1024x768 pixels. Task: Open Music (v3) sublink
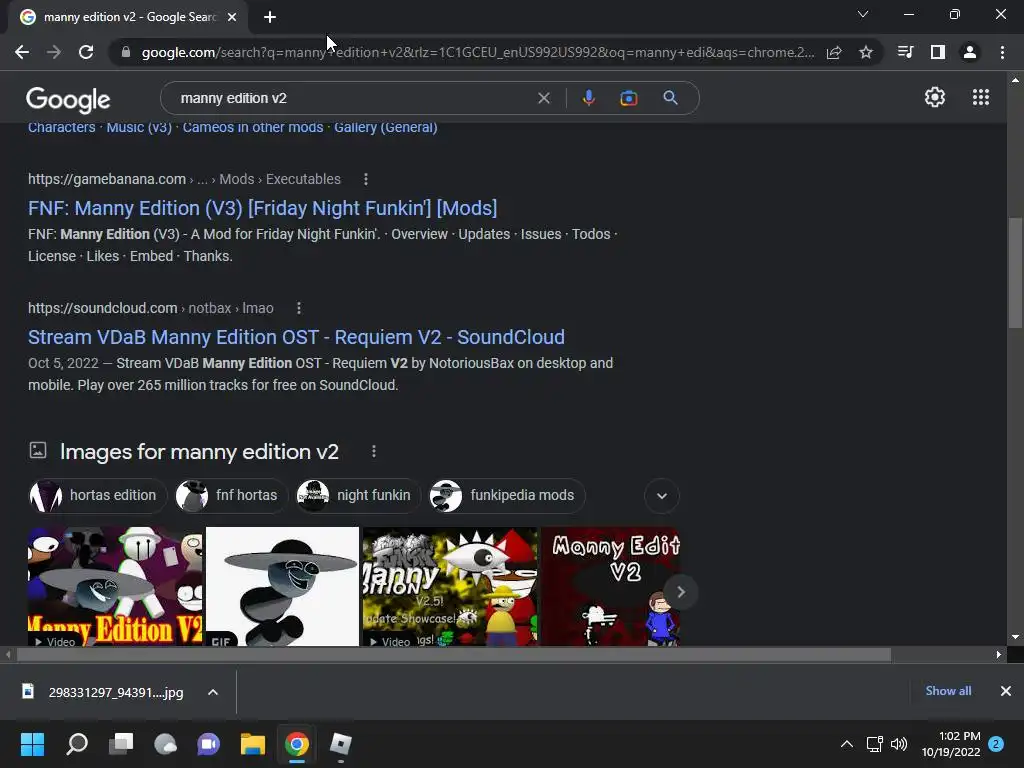coord(139,127)
